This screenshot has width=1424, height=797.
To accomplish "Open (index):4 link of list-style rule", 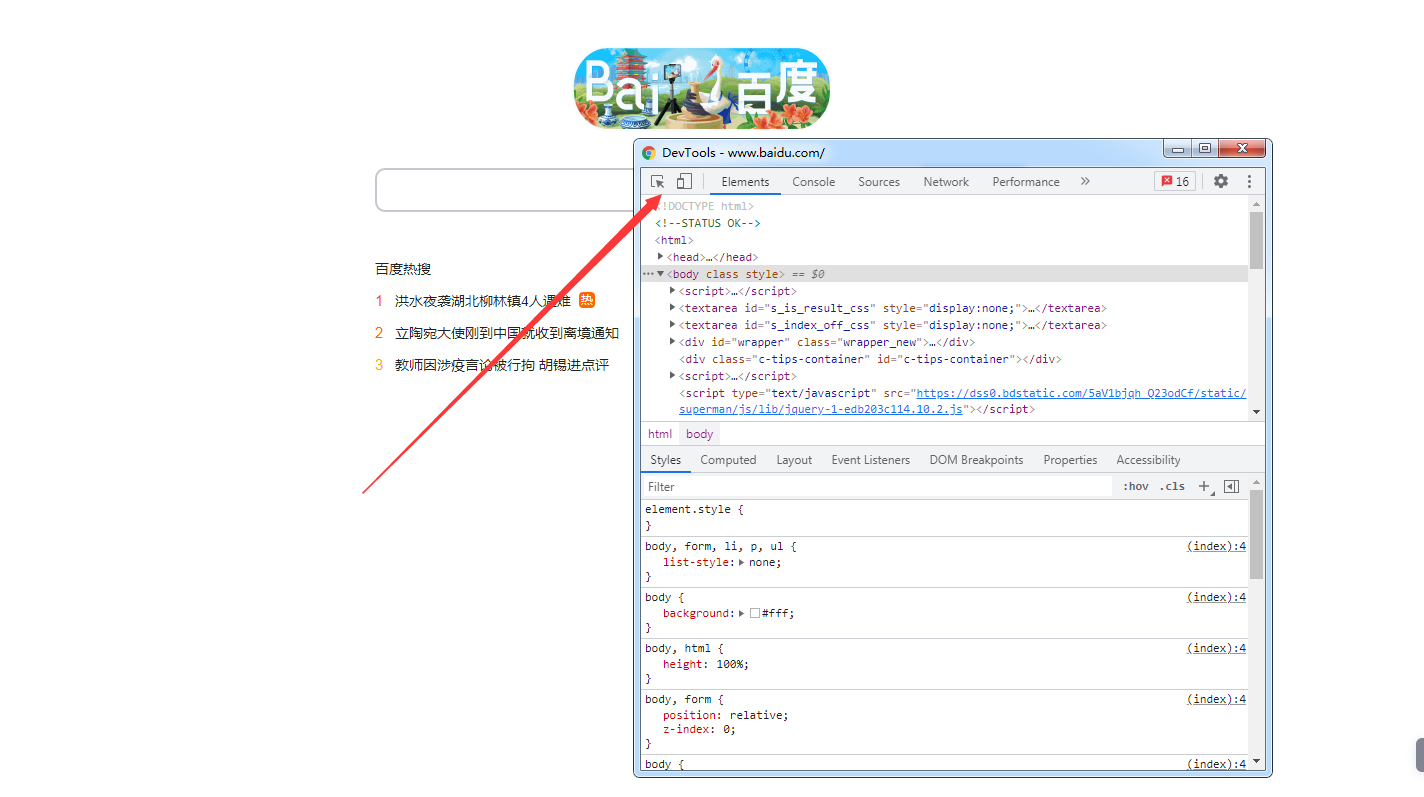I will click(x=1216, y=546).
